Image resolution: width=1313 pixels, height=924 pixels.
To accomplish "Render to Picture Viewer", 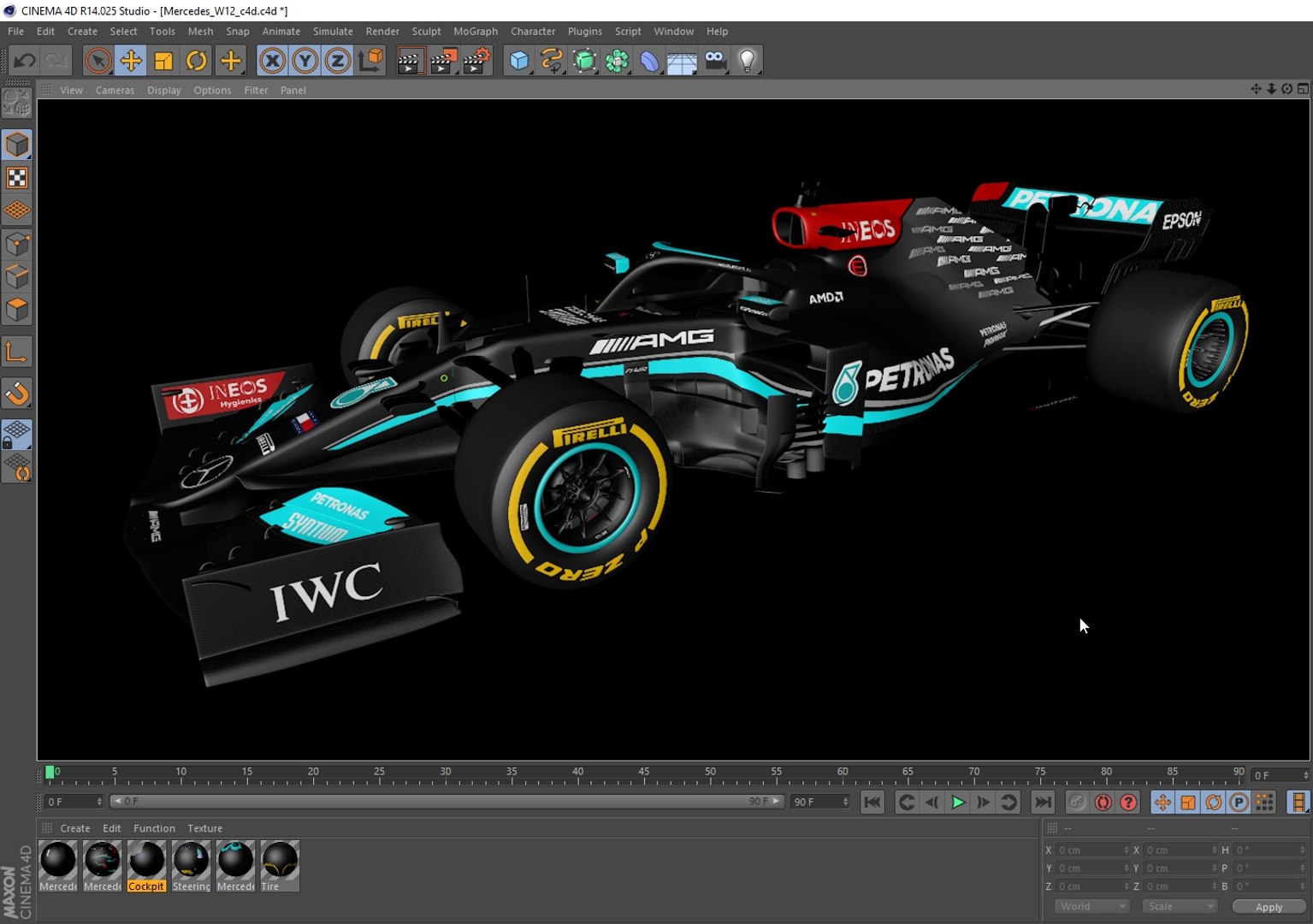I will (x=443, y=61).
